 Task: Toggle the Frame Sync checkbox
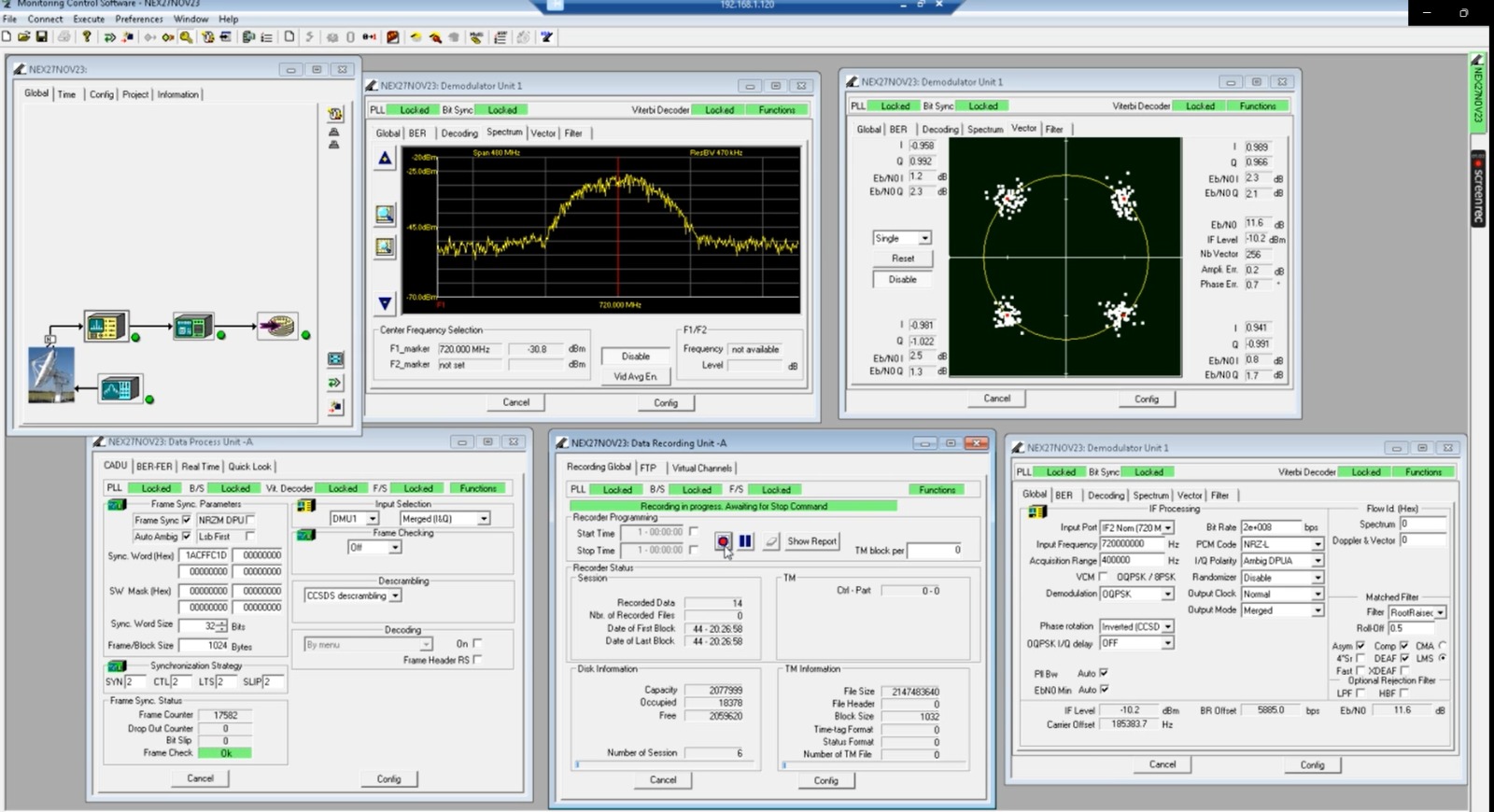pos(187,520)
